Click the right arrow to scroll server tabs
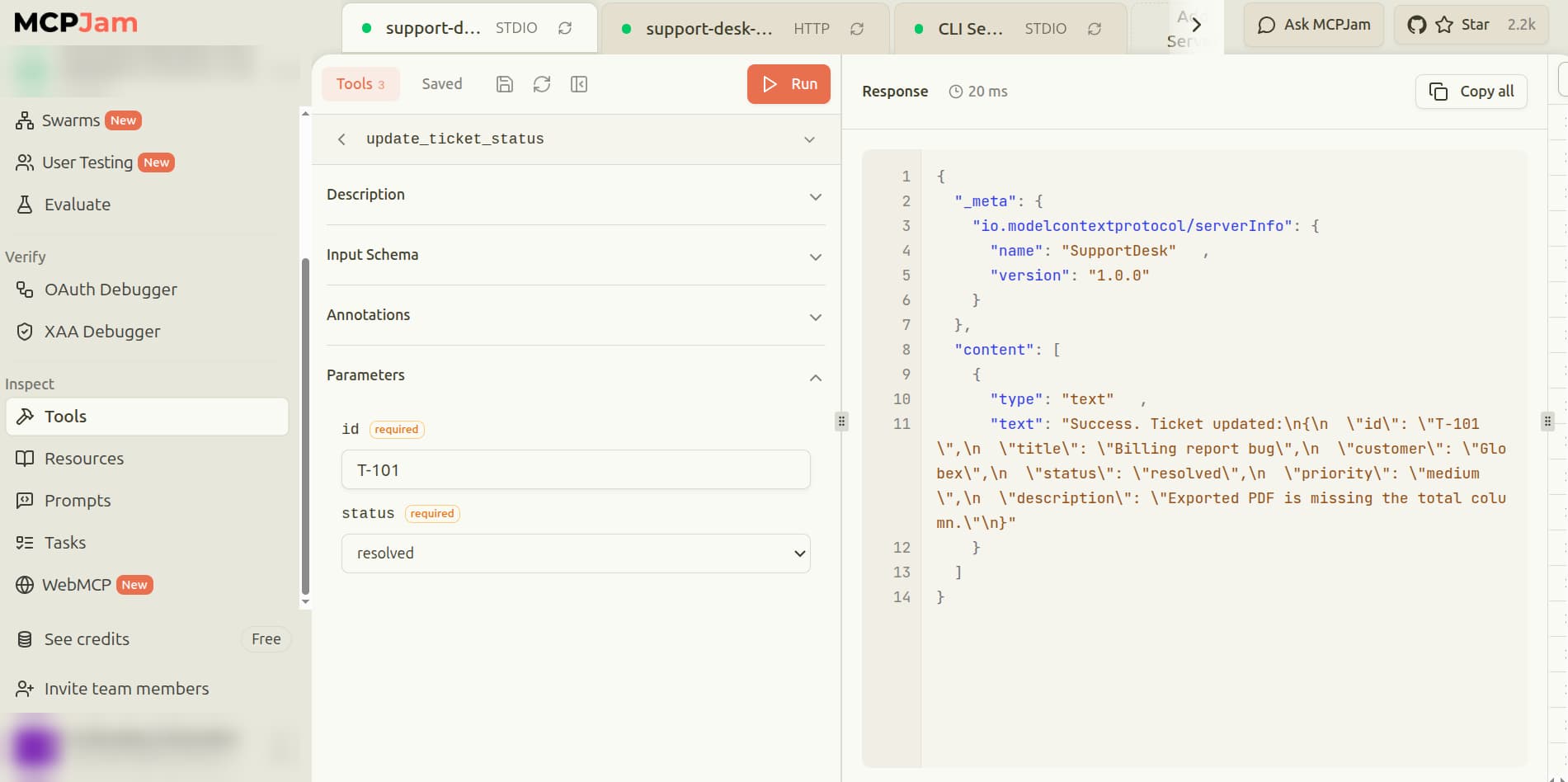 (1197, 25)
